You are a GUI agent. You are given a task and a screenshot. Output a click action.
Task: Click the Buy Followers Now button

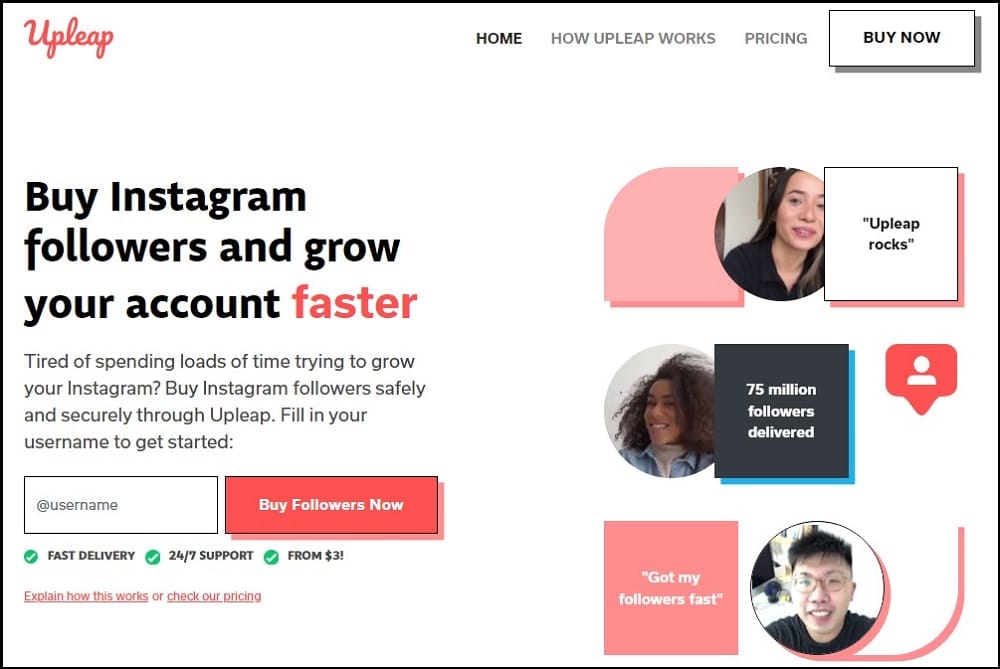(x=331, y=504)
